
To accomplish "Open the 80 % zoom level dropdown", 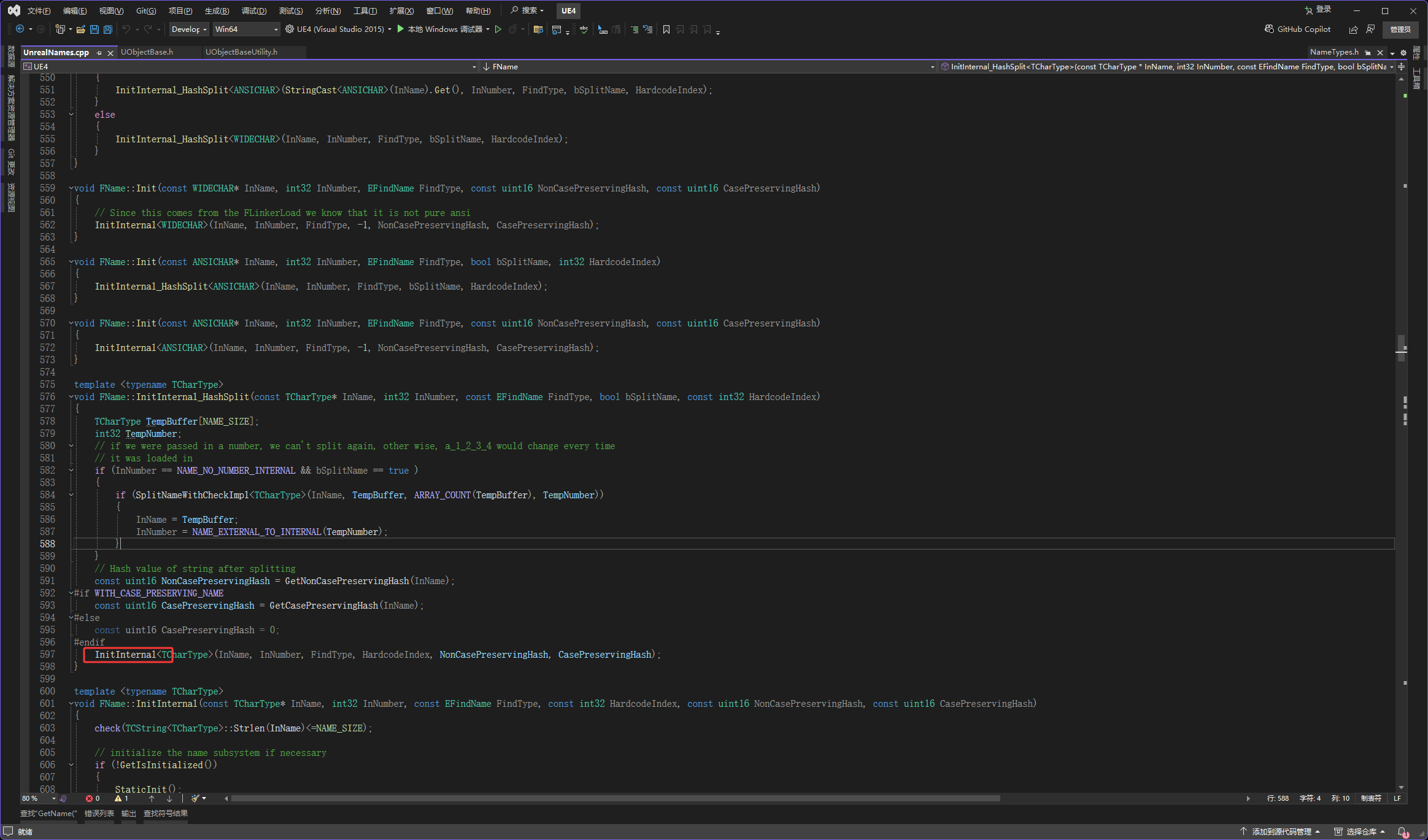I will point(53,798).
